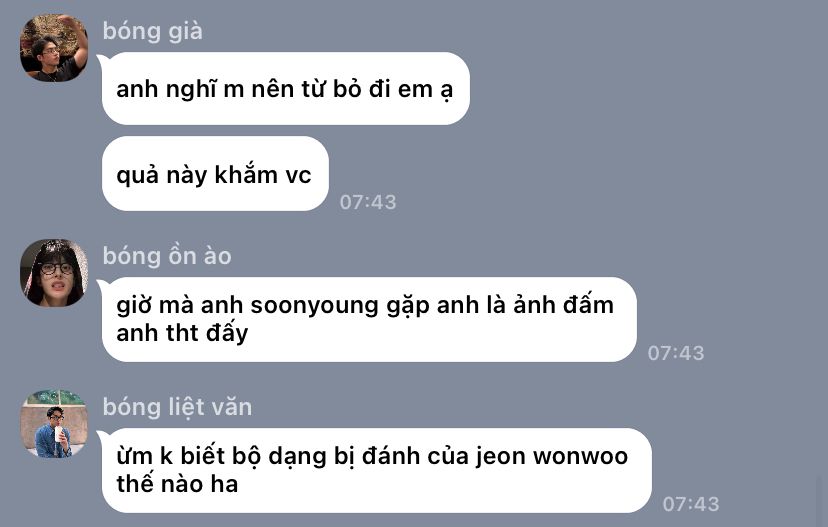Open bóng già's profile avatar

tap(54, 48)
